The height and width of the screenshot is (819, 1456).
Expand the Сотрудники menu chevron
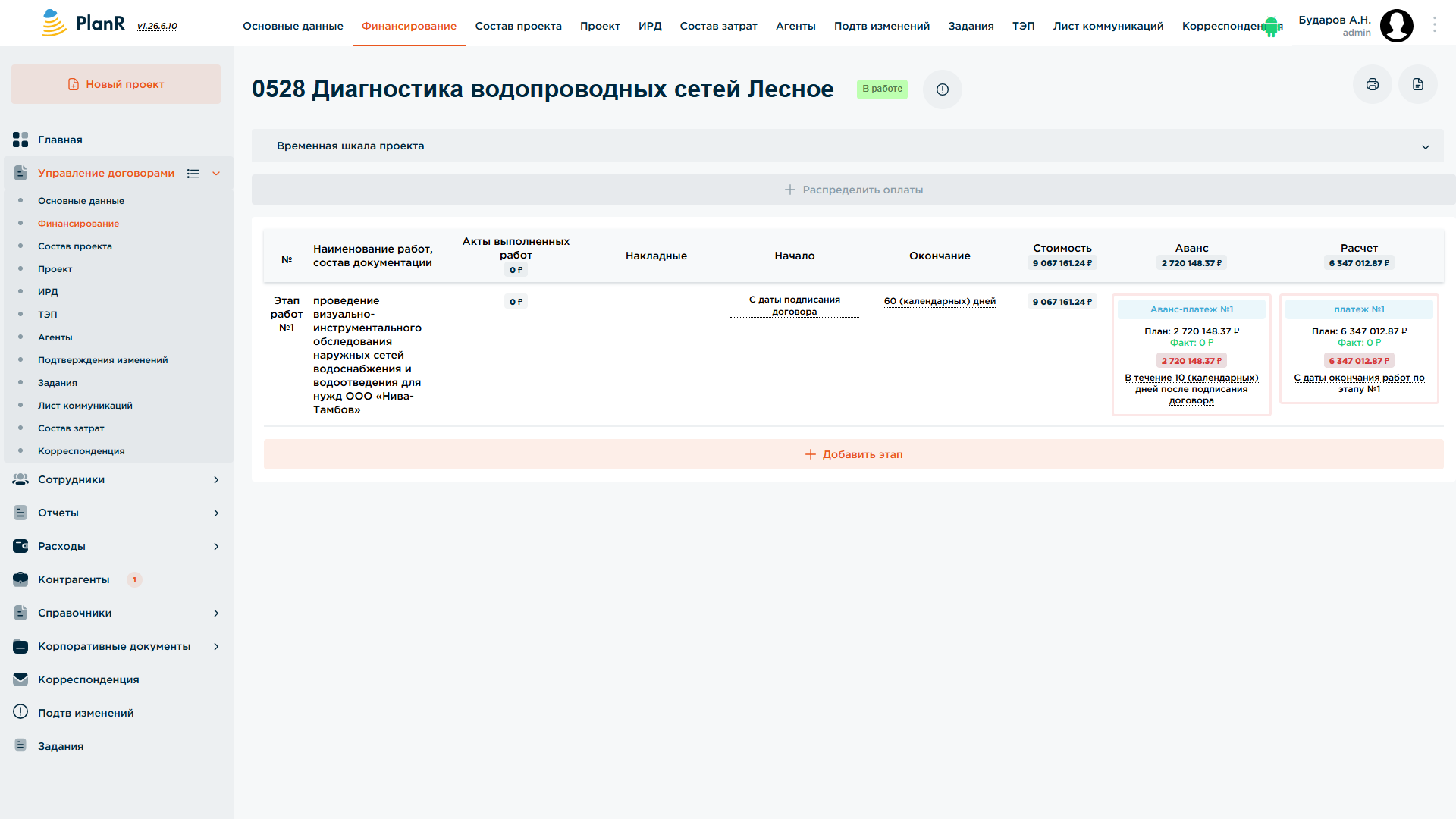[216, 479]
